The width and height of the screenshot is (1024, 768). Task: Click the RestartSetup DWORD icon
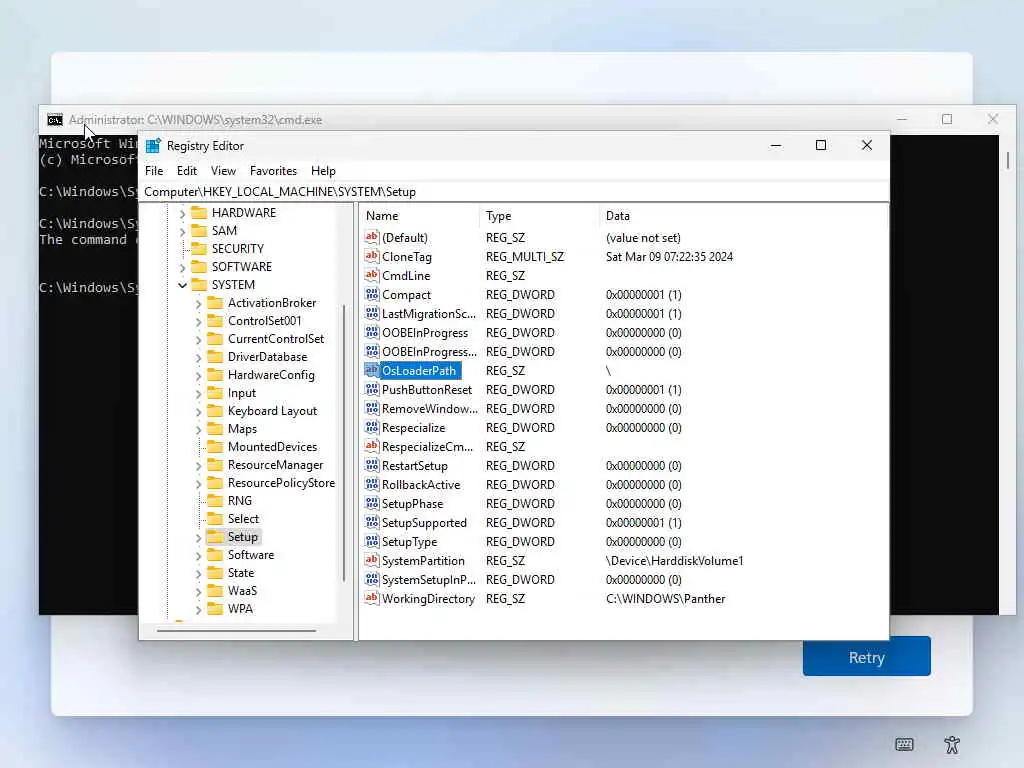click(372, 465)
